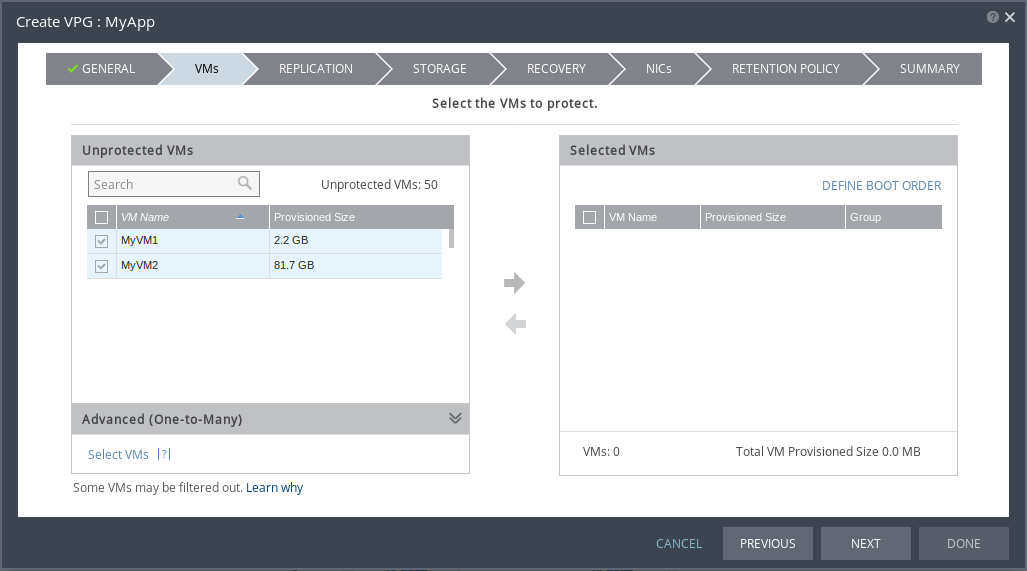Check select-all in Unprotected VMs header

(x=101, y=217)
